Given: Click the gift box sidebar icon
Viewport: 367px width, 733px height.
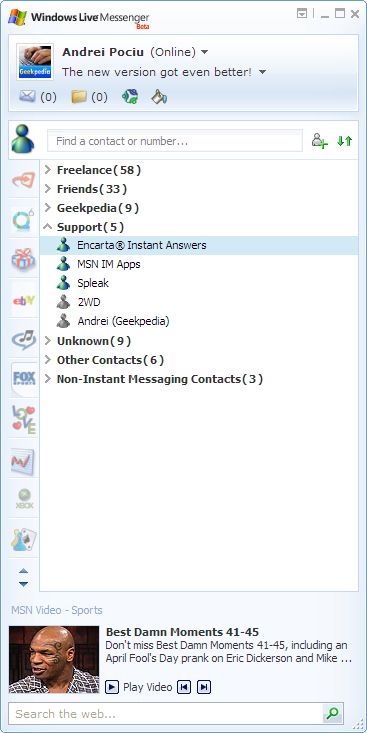Looking at the screenshot, I should [x=23, y=259].
